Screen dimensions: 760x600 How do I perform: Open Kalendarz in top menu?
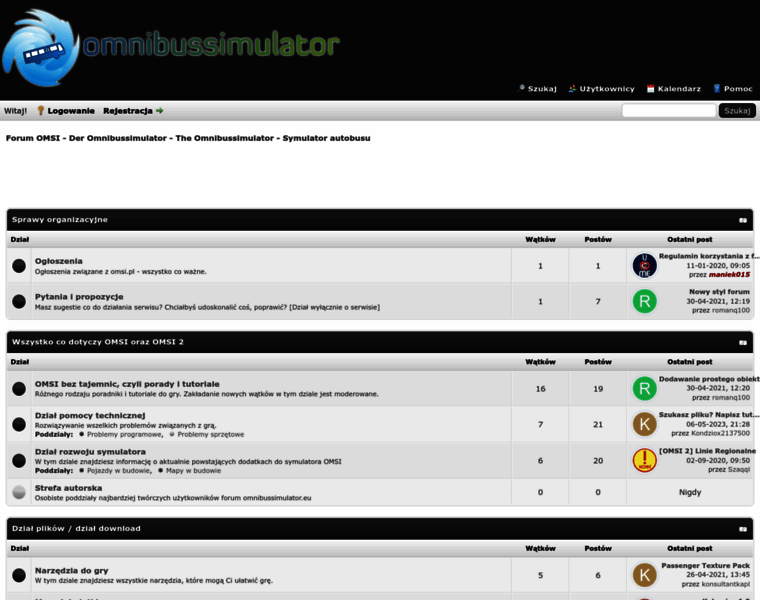(679, 89)
